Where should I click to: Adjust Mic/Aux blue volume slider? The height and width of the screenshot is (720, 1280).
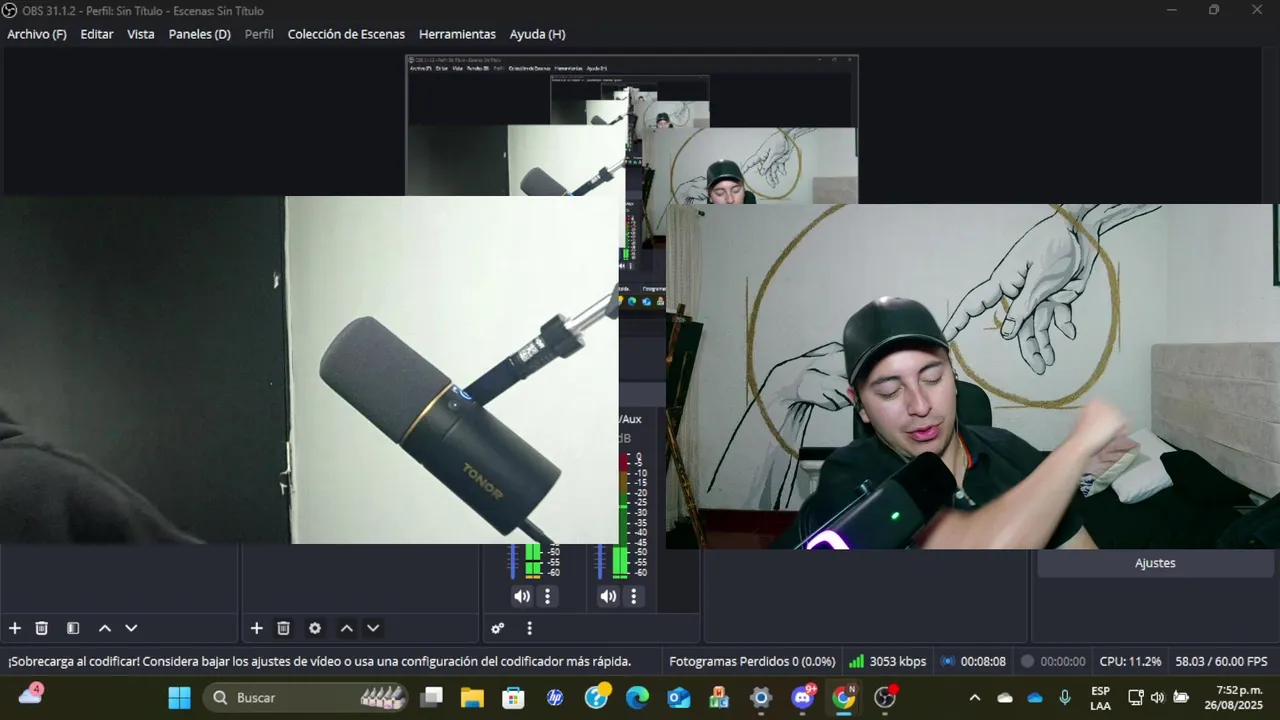[x=600, y=561]
